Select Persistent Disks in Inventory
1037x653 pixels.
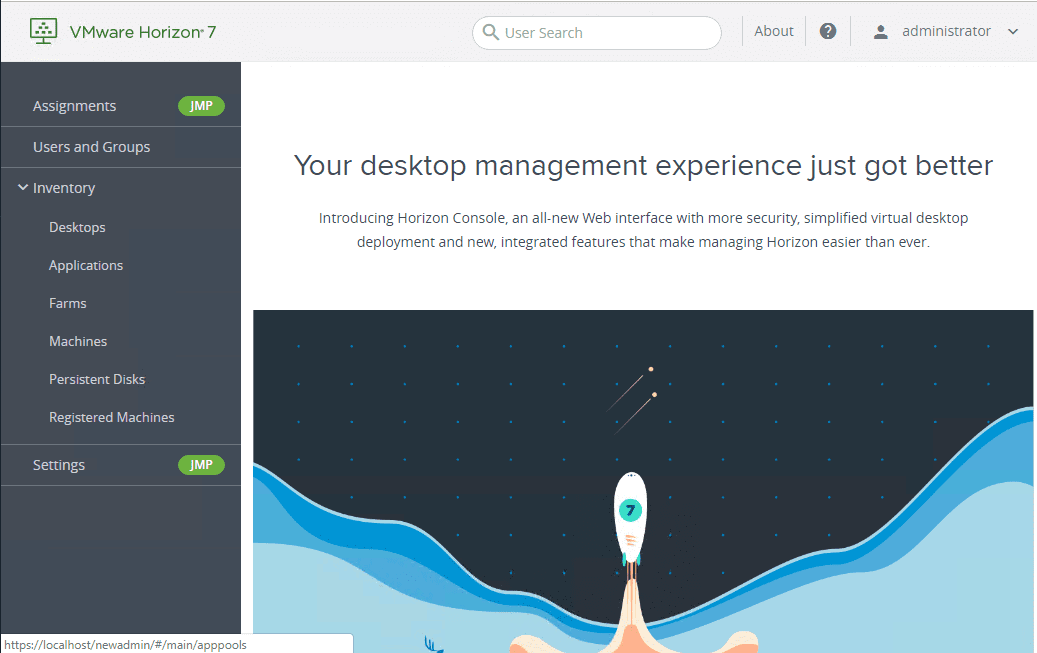point(96,378)
